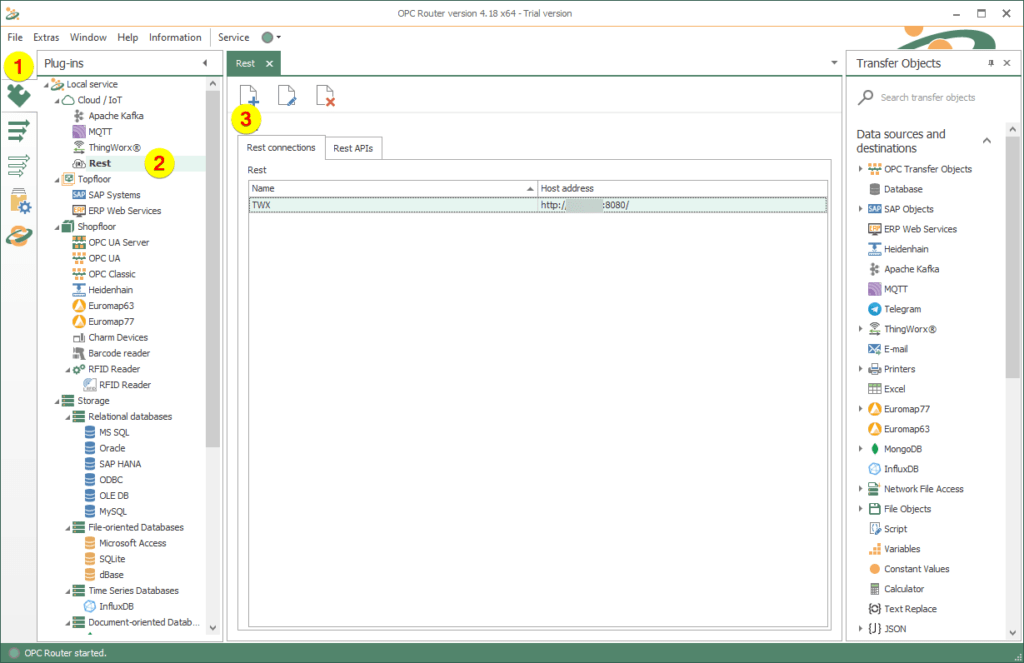The width and height of the screenshot is (1024, 663).
Task: Sort connections by Name column header
Action: pos(392,188)
